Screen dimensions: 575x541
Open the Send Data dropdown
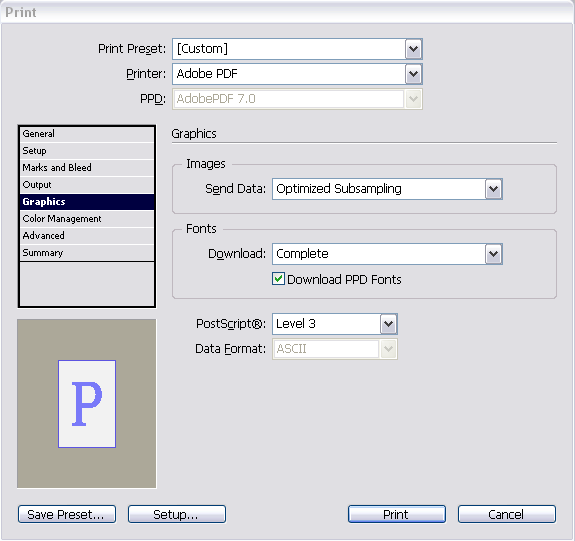pos(387,189)
